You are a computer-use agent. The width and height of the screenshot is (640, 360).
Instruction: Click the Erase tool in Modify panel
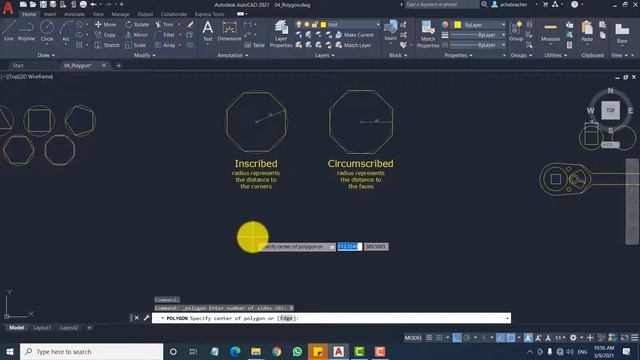[x=190, y=24]
